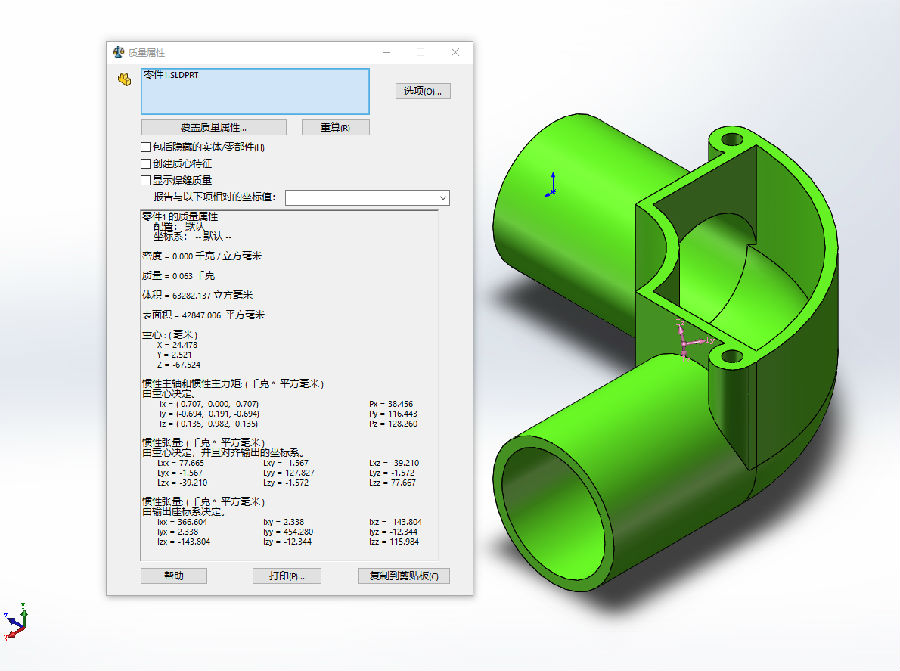Check the 显示焊缝质量 option
Viewport: 900px width, 671px height.
[146, 180]
